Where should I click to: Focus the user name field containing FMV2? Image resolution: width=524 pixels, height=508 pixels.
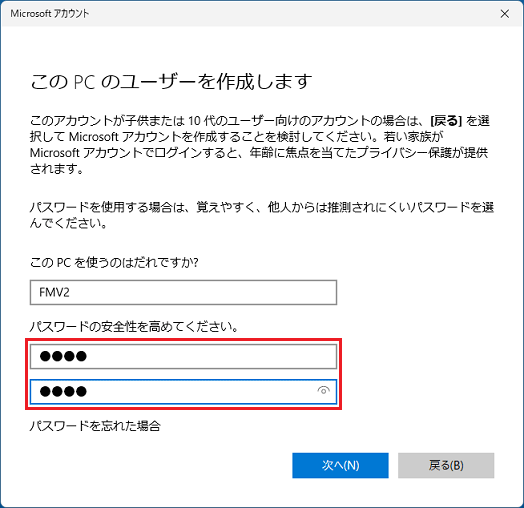point(183,292)
